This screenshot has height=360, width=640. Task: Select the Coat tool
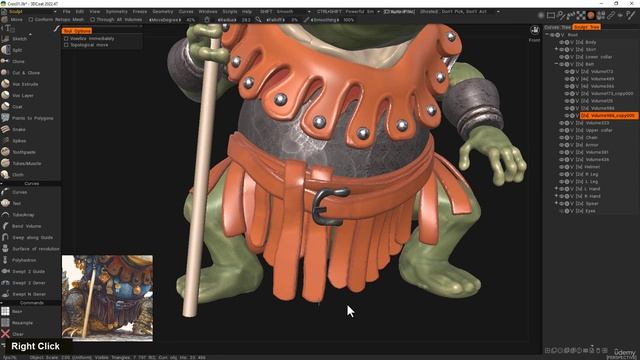[x=16, y=107]
